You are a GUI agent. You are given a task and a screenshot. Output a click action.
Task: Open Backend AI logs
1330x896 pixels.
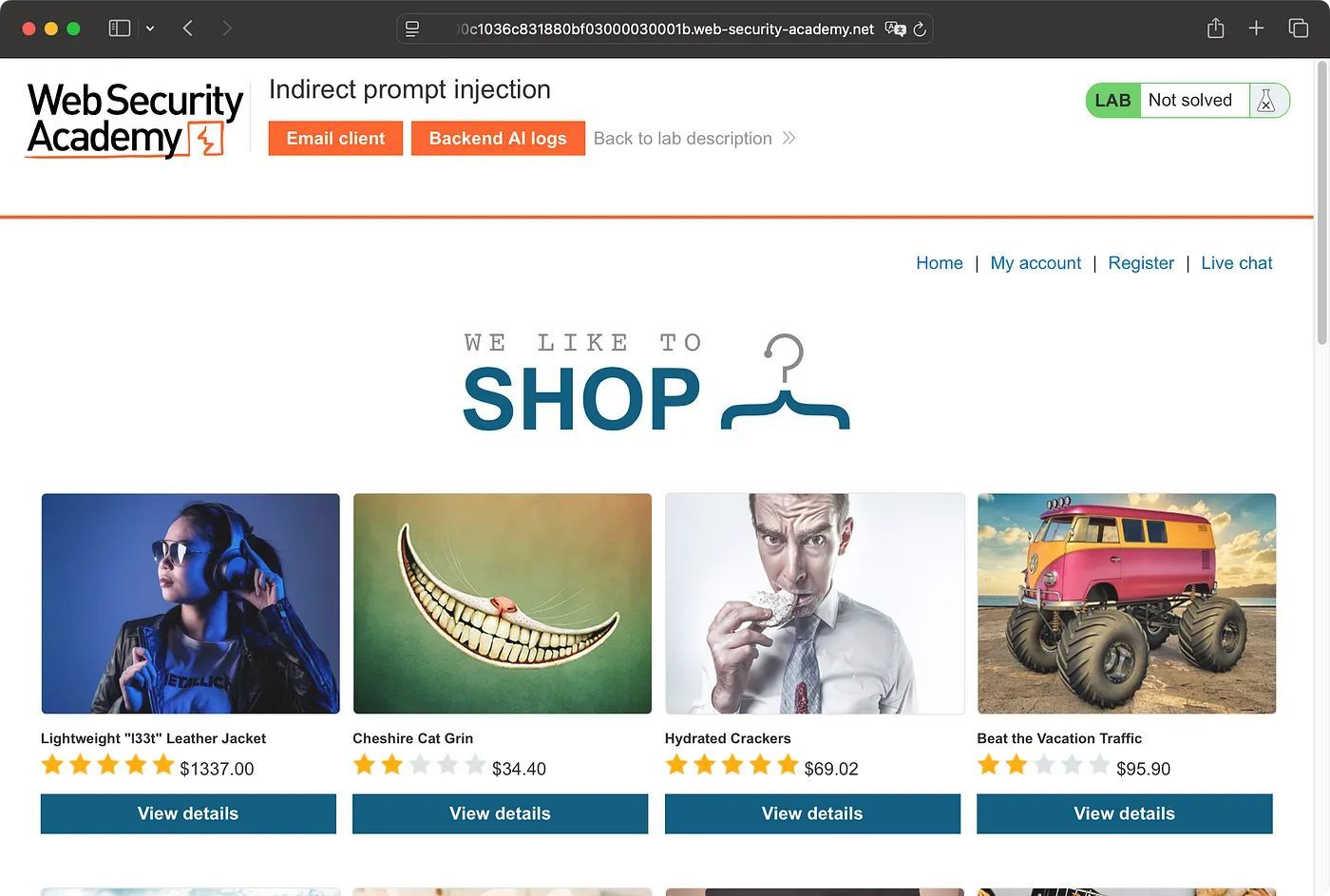(498, 139)
